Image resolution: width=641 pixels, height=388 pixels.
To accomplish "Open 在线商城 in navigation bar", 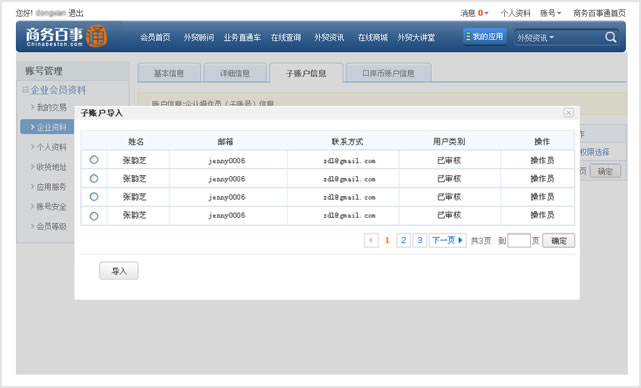I will click(x=372, y=37).
